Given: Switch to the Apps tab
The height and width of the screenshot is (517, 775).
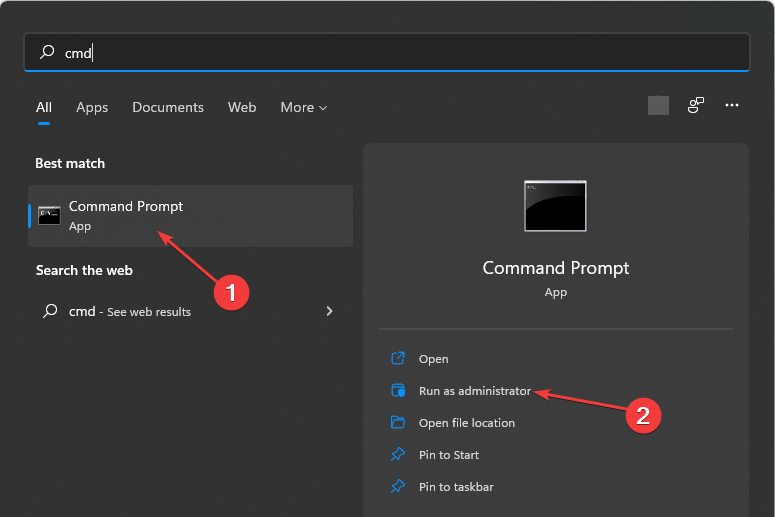Looking at the screenshot, I should click(92, 107).
